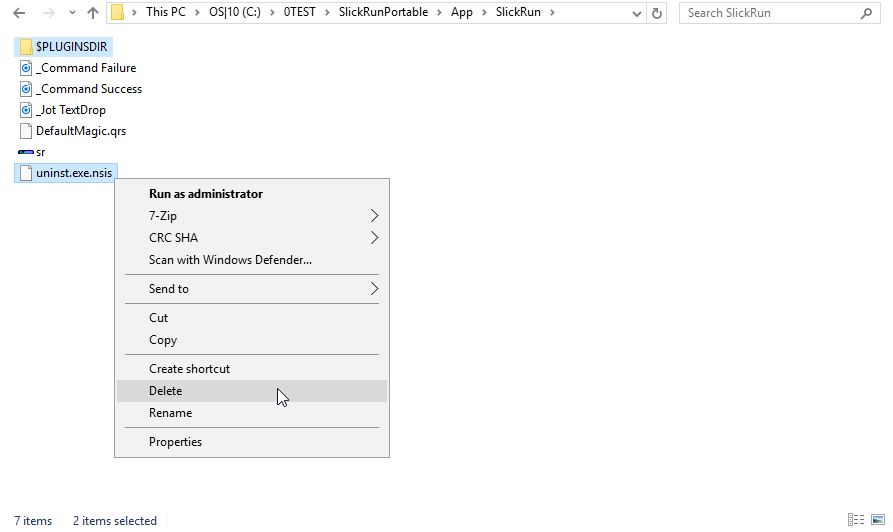The image size is (893, 532).
Task: Select the $PLUGINSDIR folder icon
Action: 26,47
